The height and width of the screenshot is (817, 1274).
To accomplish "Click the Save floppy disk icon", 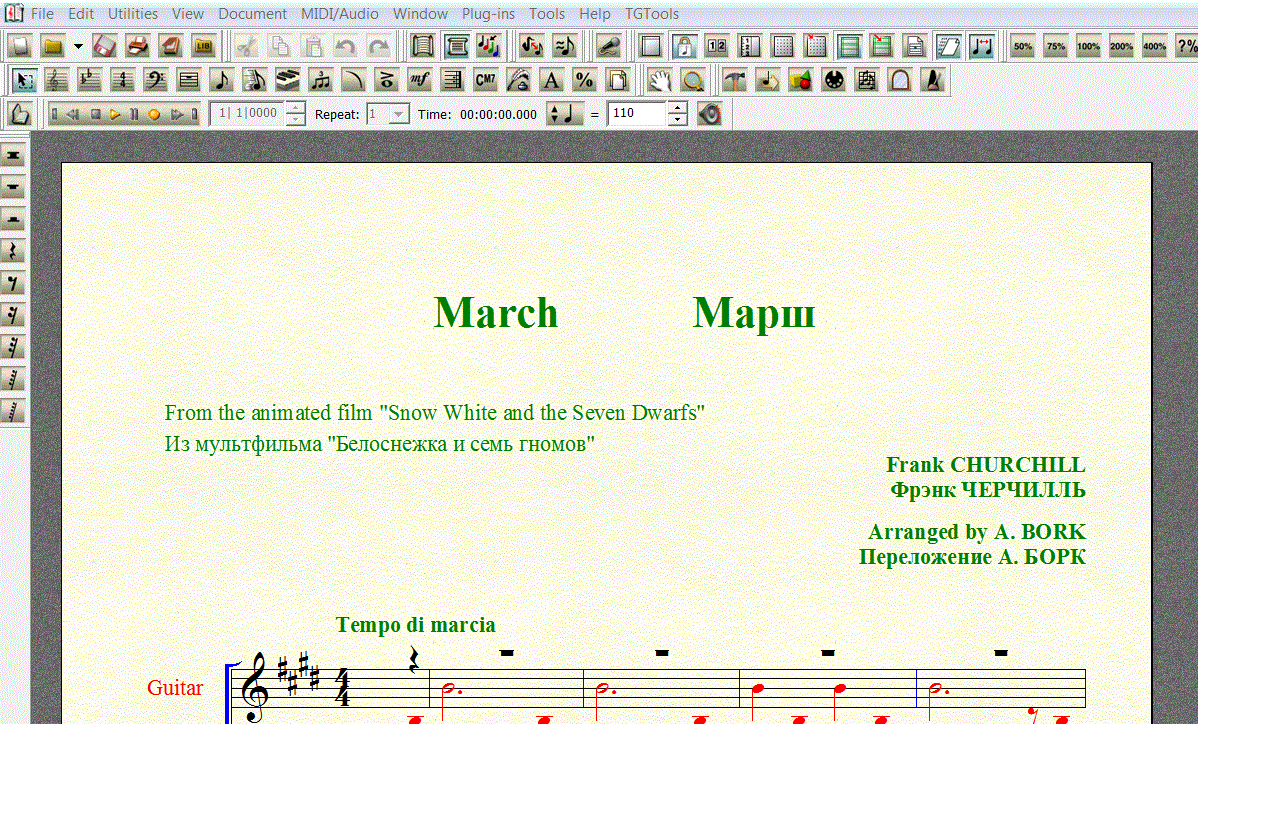I will pos(104,45).
